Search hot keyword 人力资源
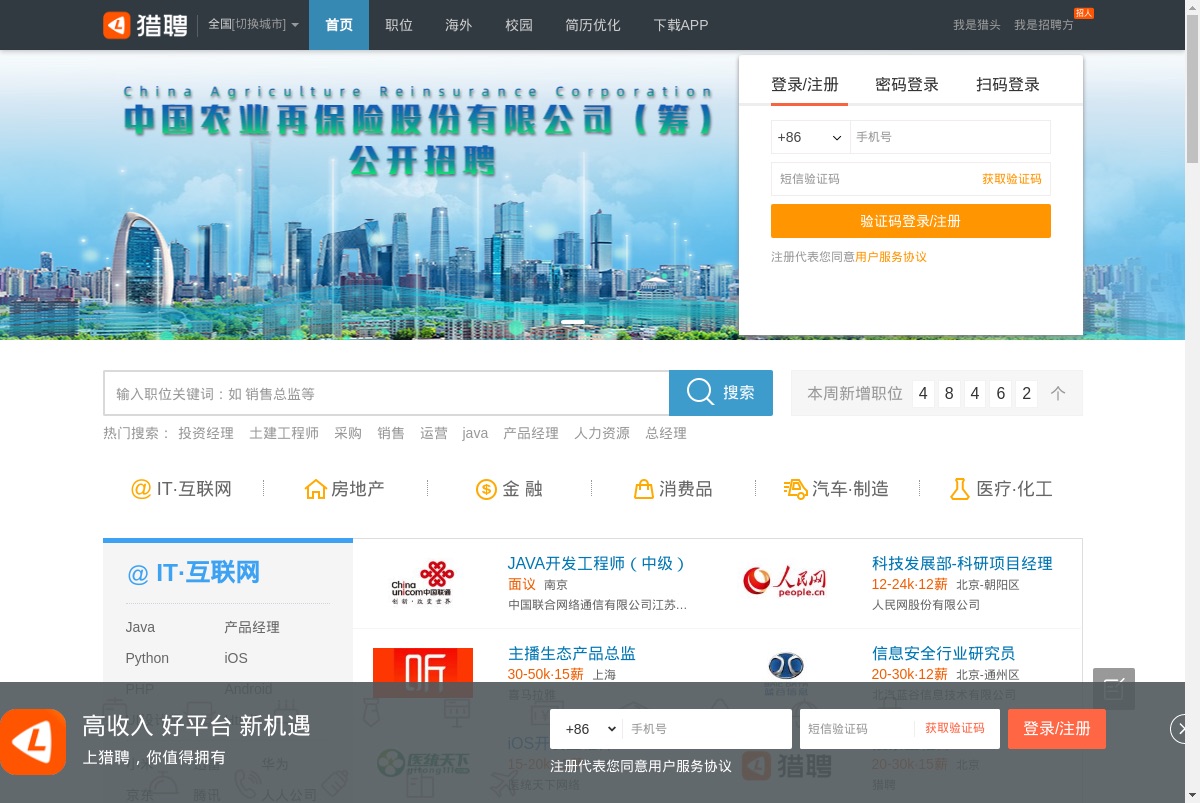 click(x=602, y=433)
